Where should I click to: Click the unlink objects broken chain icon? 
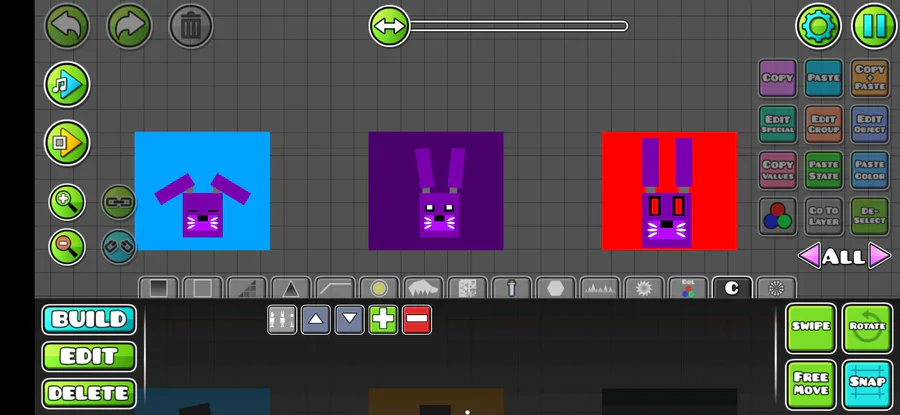119,247
